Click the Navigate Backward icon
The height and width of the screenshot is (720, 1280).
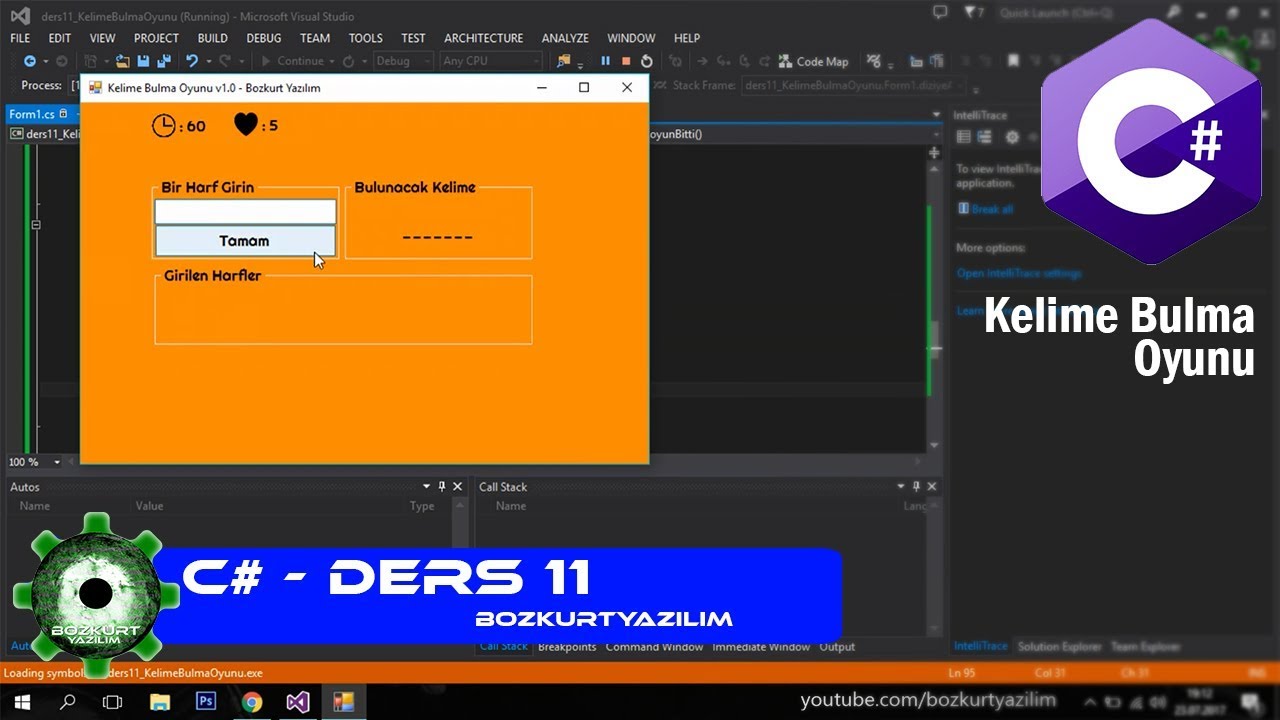pyautogui.click(x=30, y=61)
